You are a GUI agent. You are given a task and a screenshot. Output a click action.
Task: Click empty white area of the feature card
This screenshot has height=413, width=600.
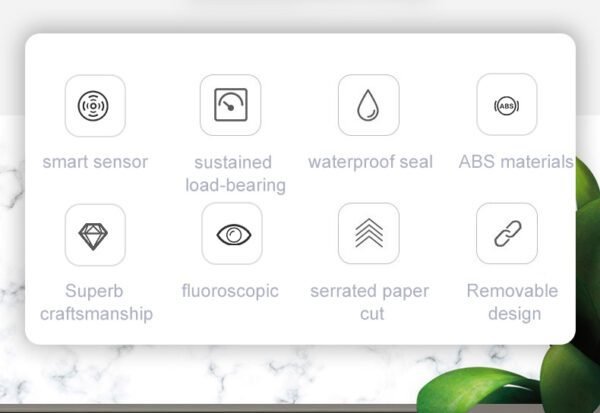(x=298, y=54)
